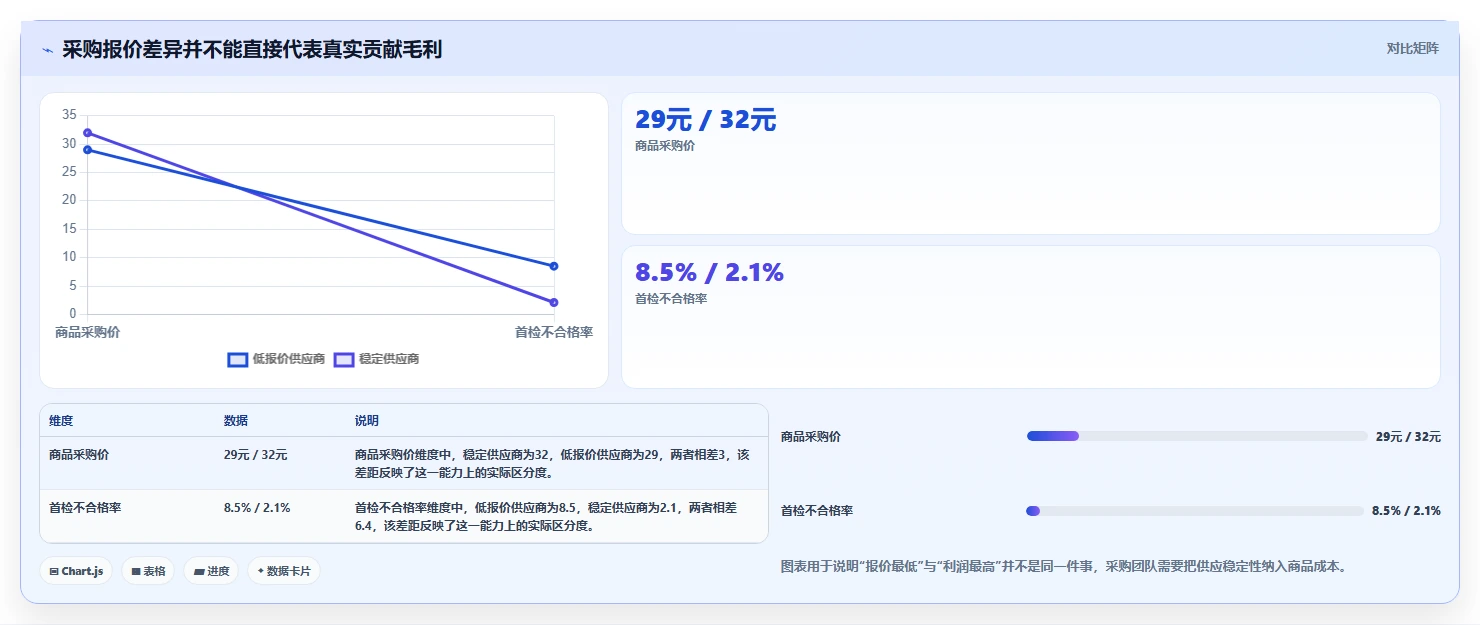Click the 数据 column header

click(x=236, y=421)
